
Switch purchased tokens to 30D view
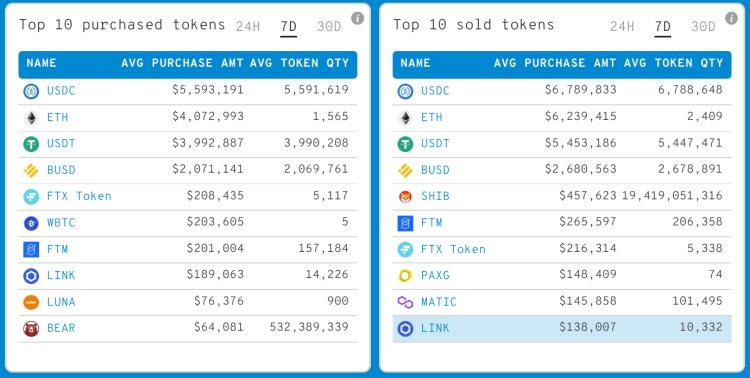329,26
